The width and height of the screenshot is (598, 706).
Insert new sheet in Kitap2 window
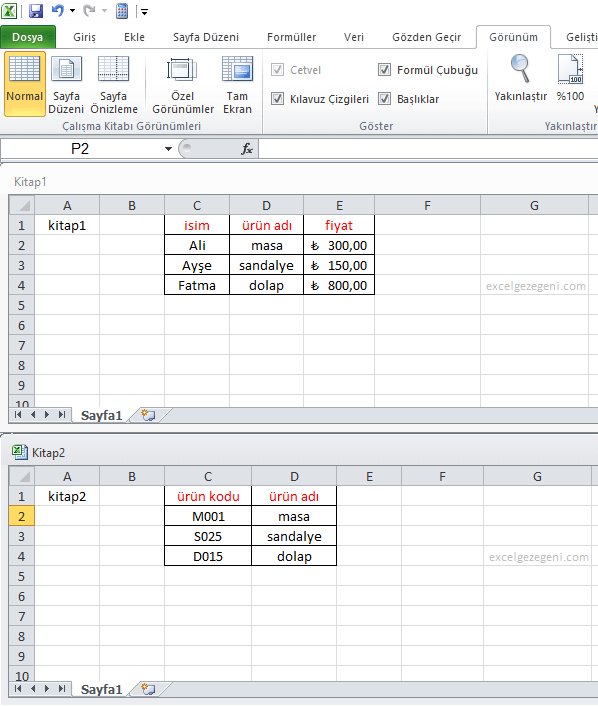click(x=149, y=689)
